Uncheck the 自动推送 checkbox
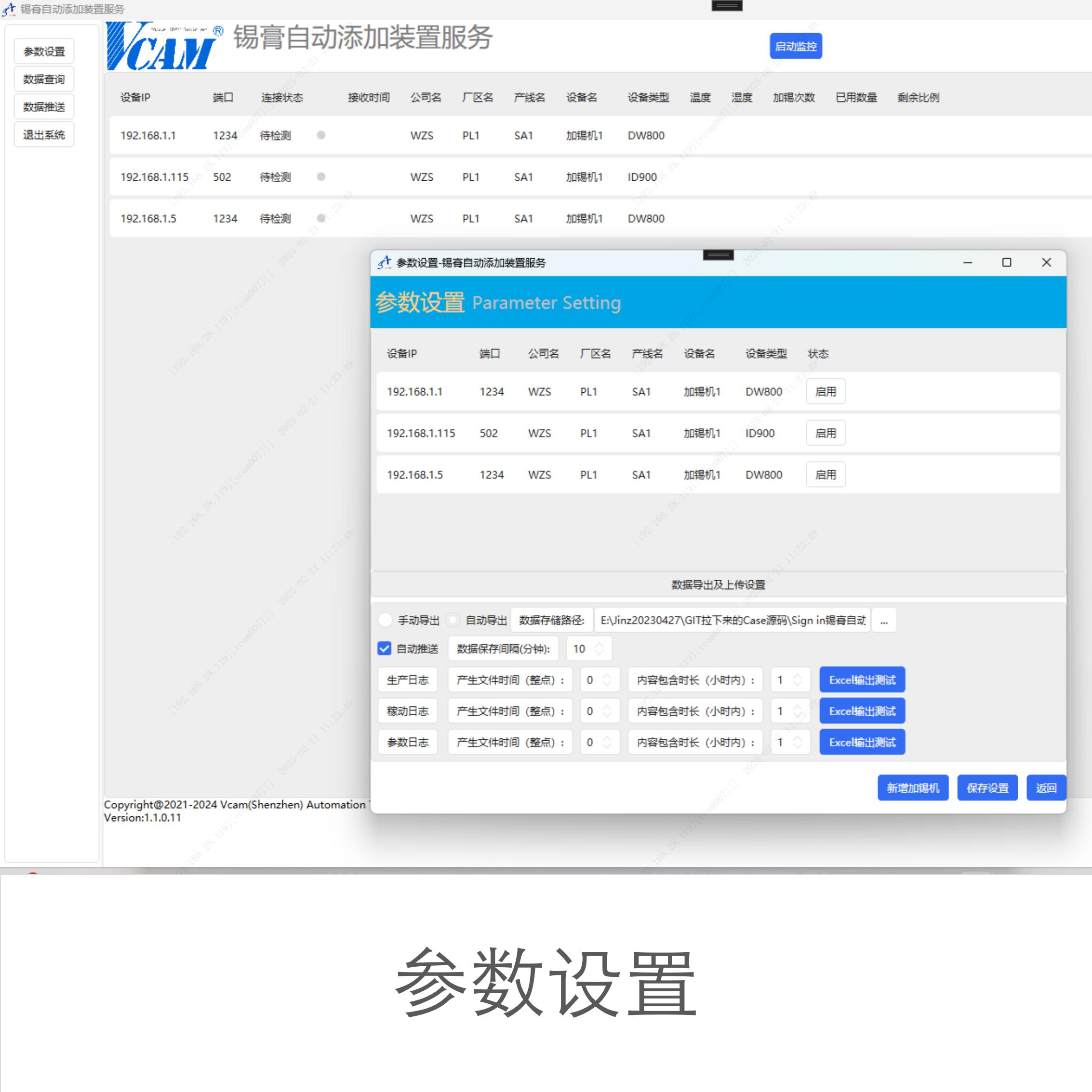 385,648
